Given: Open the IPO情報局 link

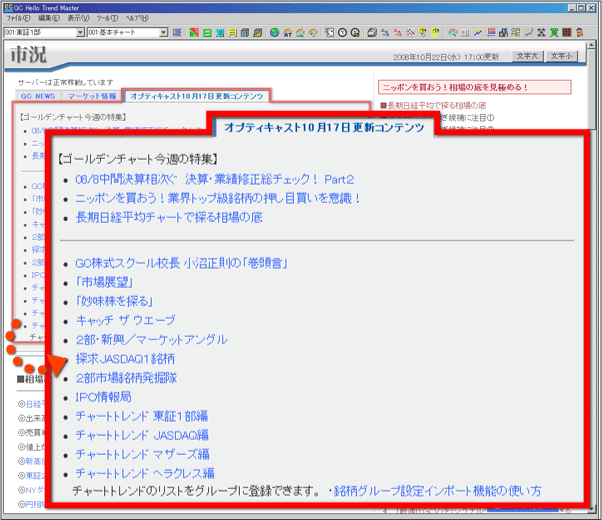Looking at the screenshot, I should (103, 397).
